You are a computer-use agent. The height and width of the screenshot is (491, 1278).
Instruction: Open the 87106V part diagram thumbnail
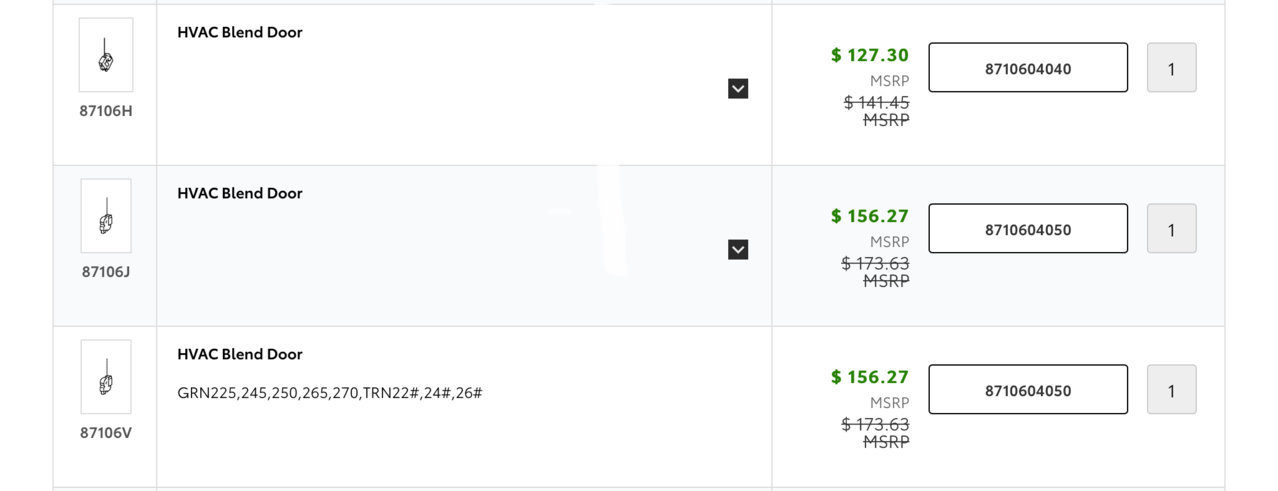(x=106, y=377)
